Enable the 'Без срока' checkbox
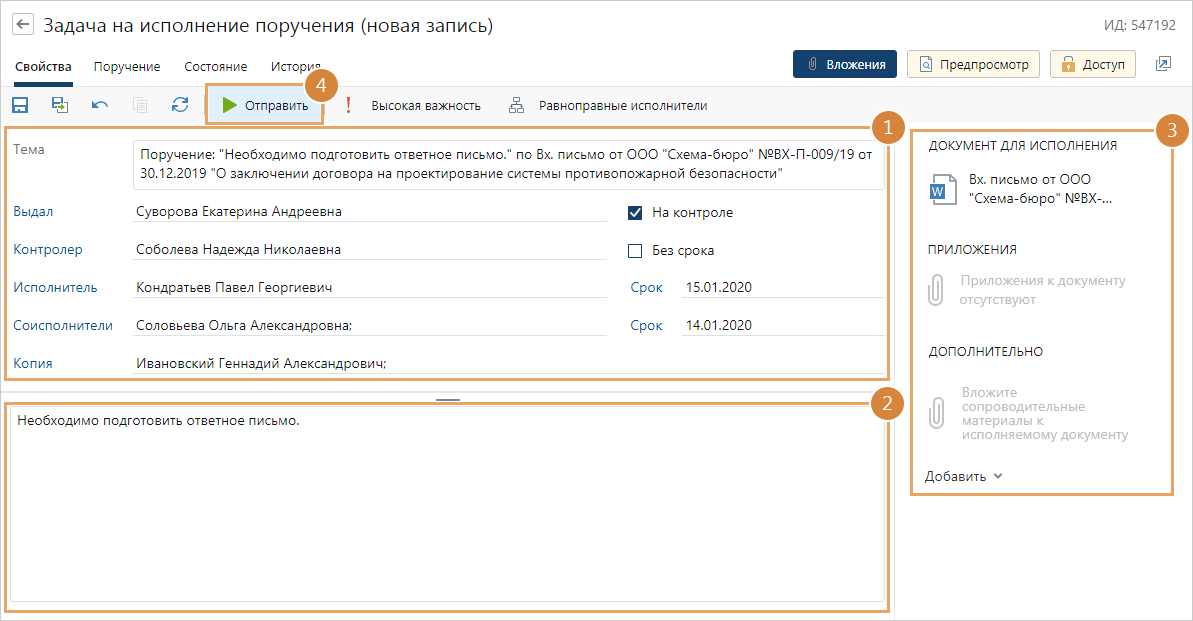Screen dimensions: 1193x621 634,251
